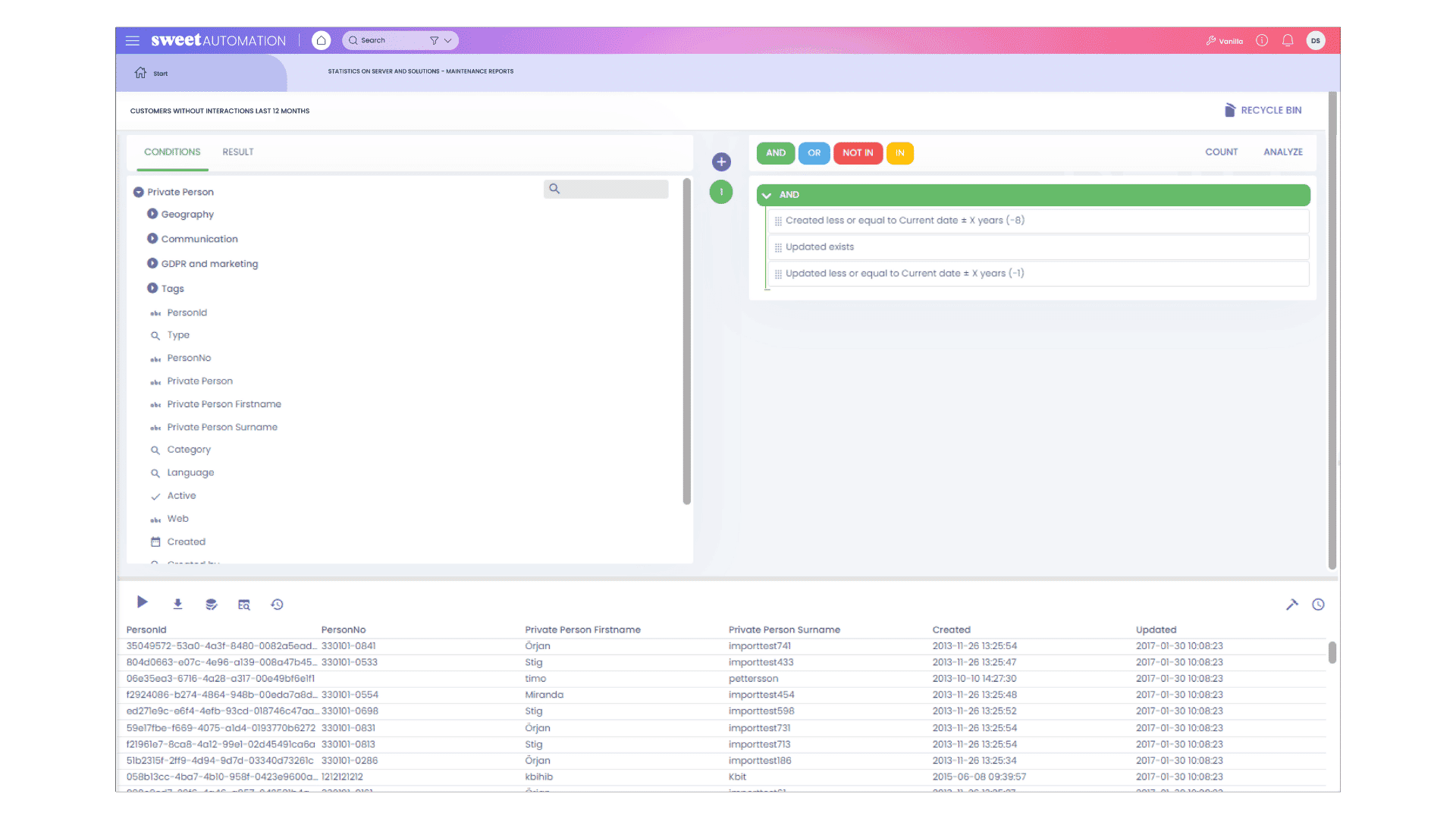Open the schedule clock icon

pyautogui.click(x=1319, y=604)
